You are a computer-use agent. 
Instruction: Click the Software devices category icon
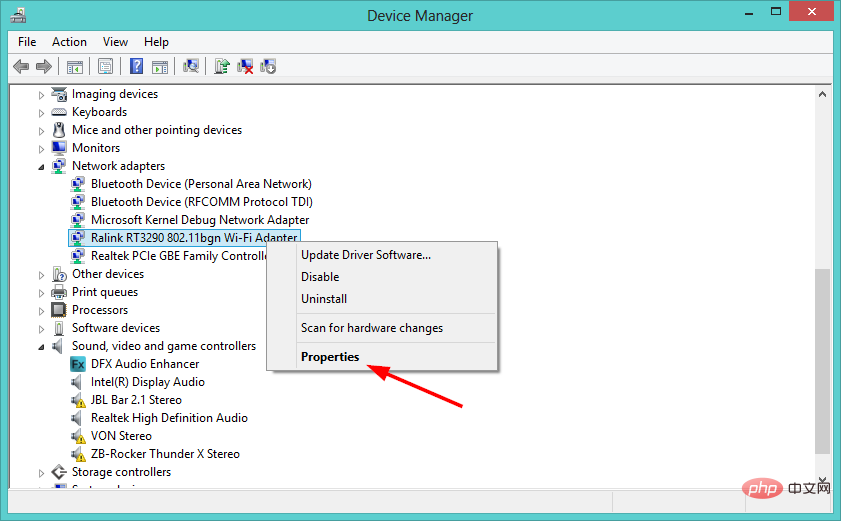[x=59, y=328]
